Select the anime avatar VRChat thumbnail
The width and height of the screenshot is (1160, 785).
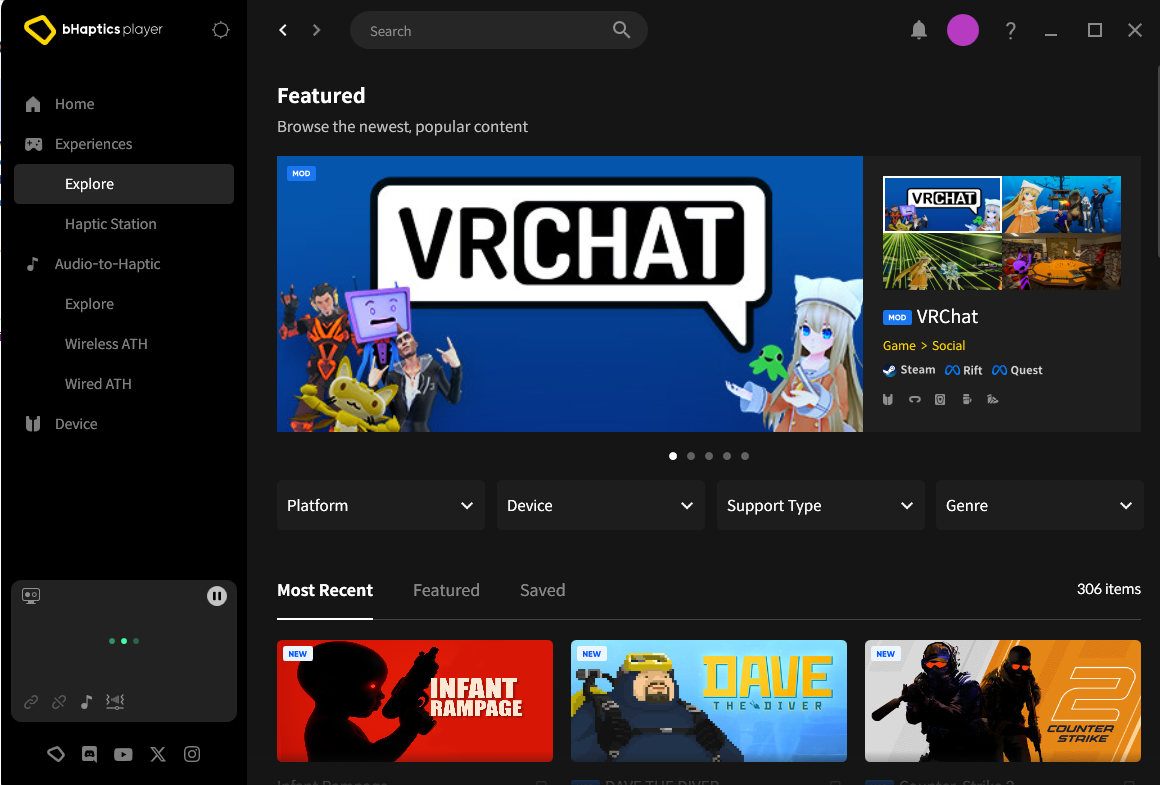point(1062,204)
